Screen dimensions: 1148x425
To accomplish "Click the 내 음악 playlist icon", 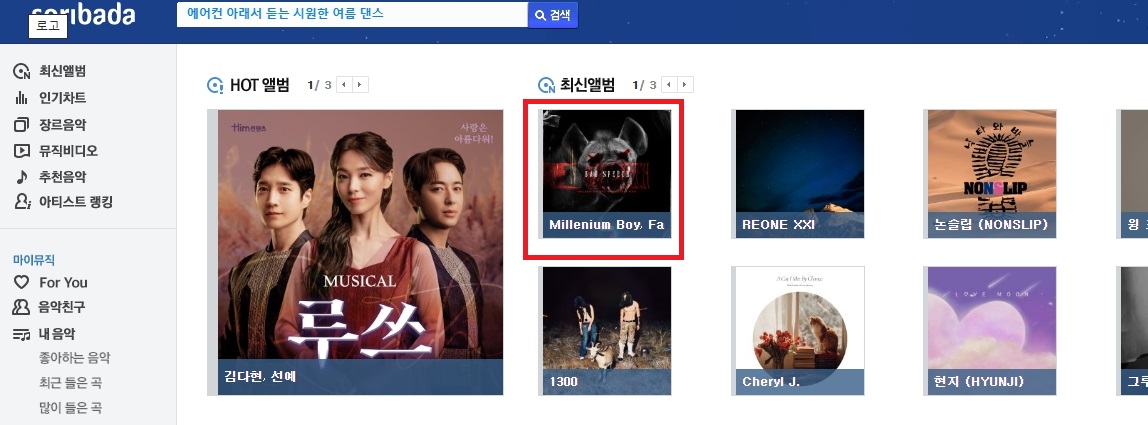I will (x=21, y=334).
